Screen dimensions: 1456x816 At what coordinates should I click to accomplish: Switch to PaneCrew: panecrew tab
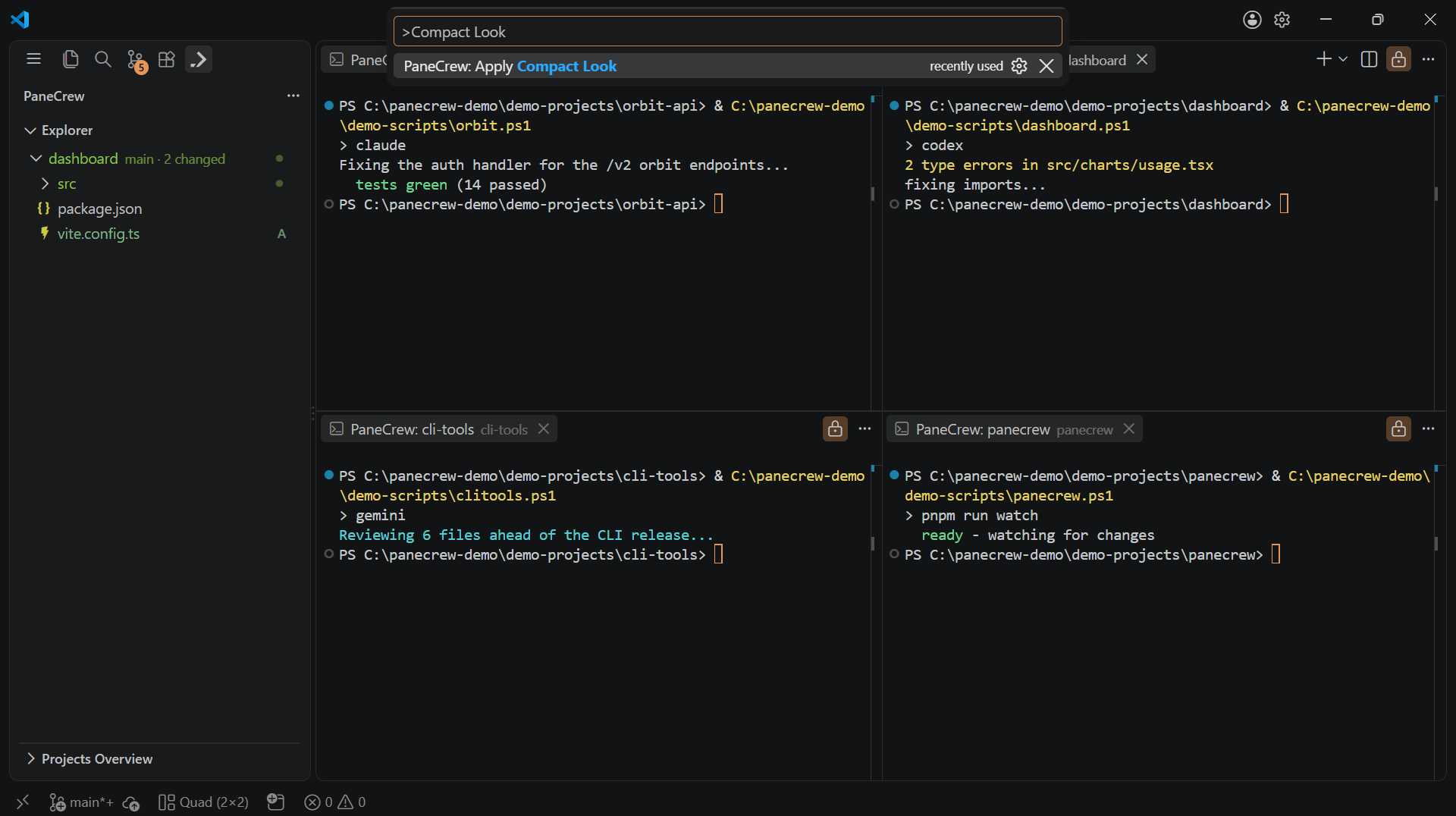click(x=1014, y=429)
